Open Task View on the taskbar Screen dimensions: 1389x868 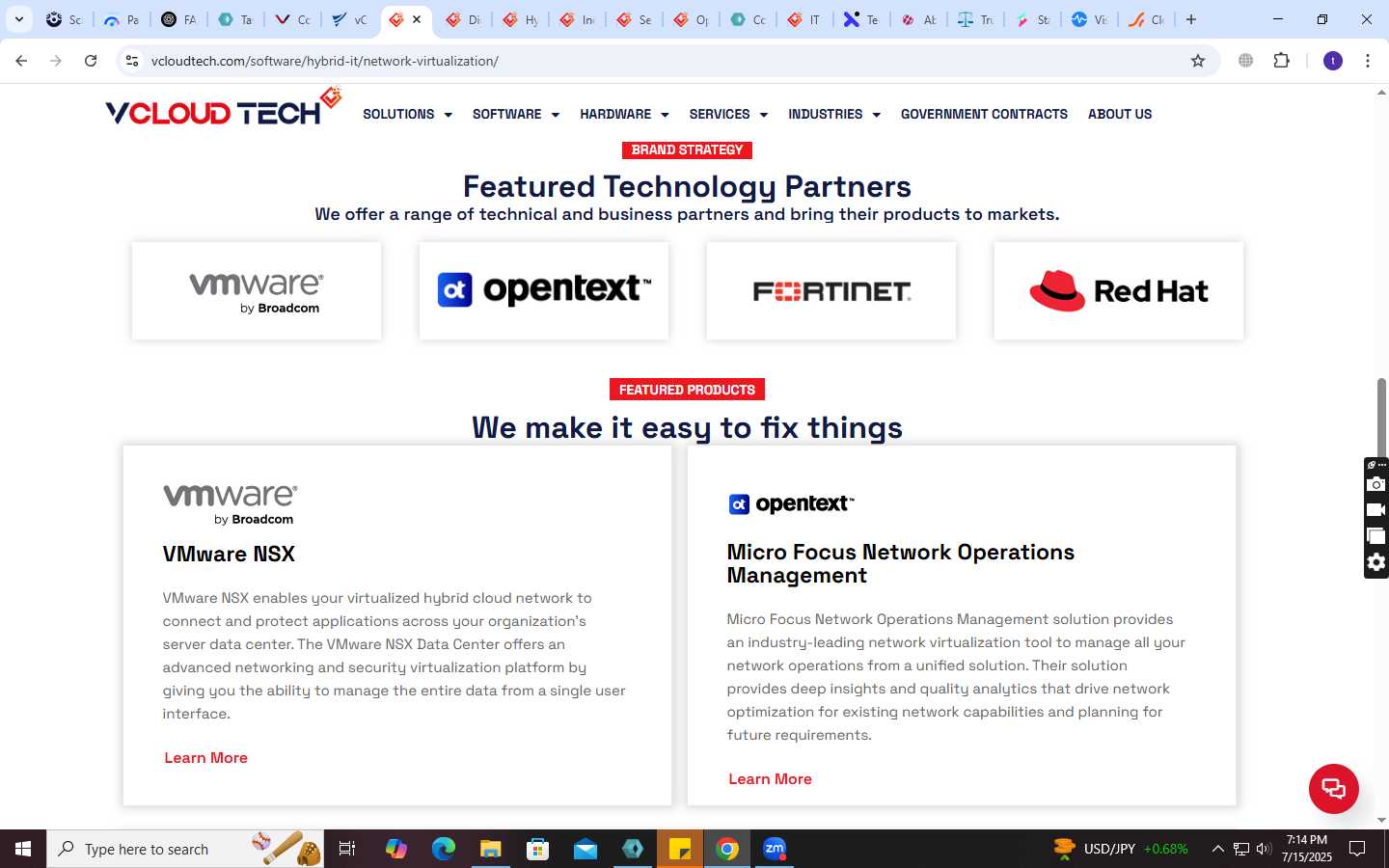(x=347, y=849)
